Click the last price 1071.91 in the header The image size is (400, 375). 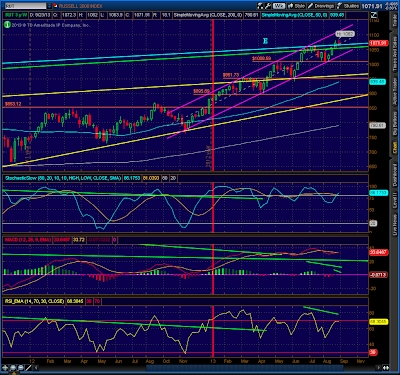click(373, 6)
